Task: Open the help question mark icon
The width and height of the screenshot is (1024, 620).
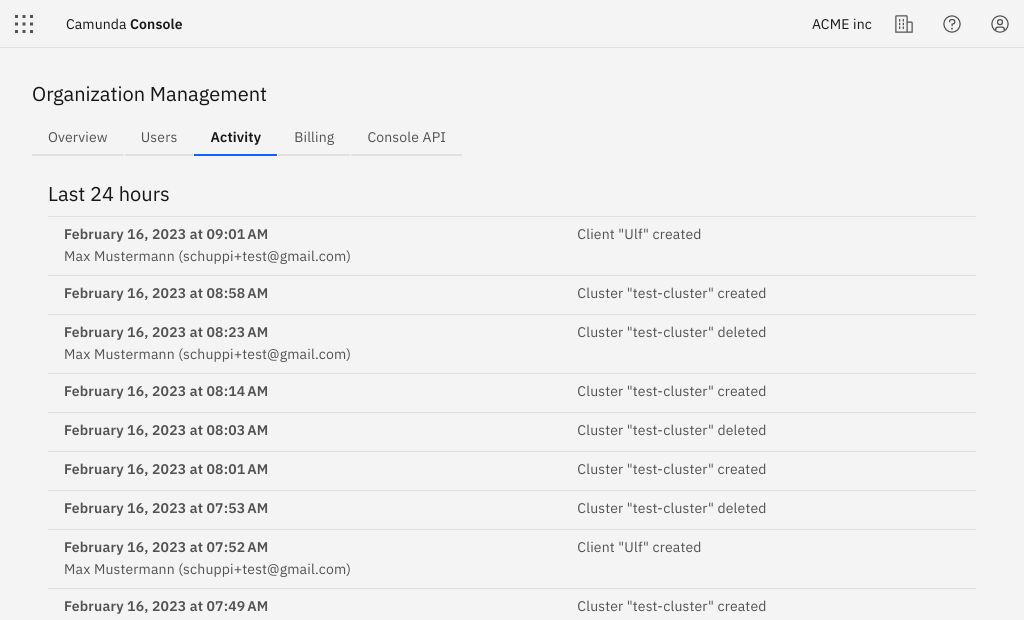Action: pos(952,24)
